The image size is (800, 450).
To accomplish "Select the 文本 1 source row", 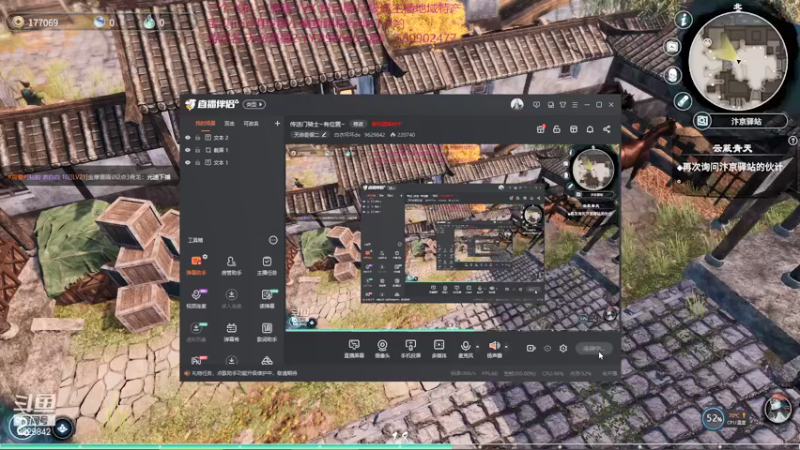I will coord(233,162).
